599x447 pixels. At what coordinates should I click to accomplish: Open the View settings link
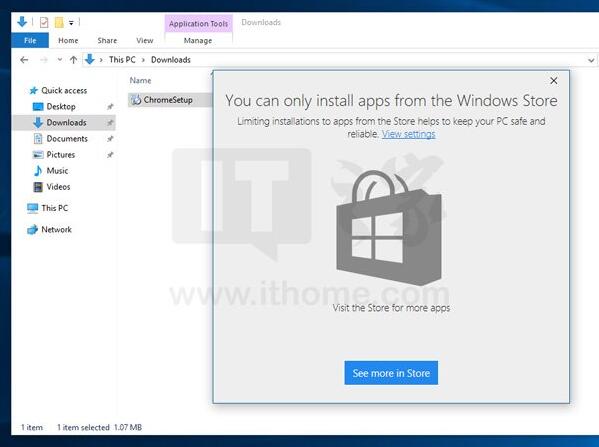coord(408,134)
